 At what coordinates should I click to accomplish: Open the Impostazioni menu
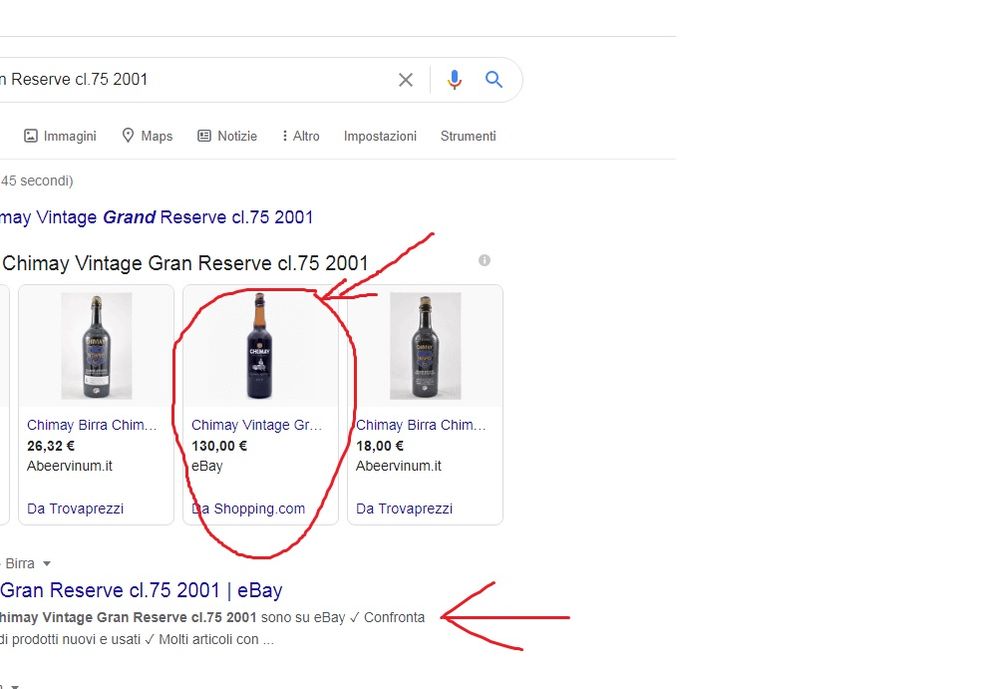[380, 136]
